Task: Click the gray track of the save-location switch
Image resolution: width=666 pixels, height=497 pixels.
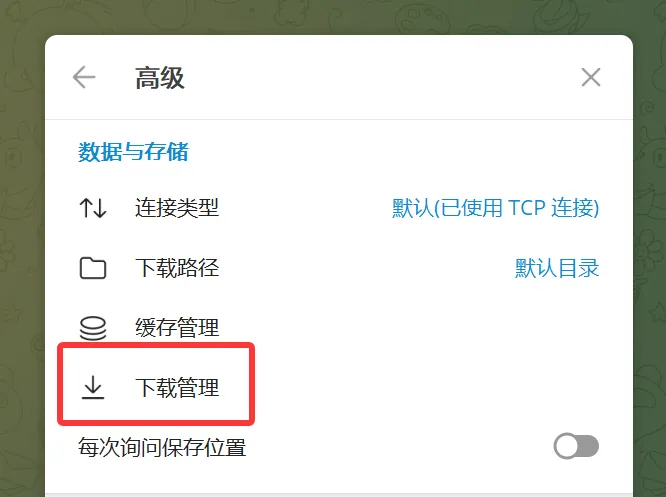Action: (589, 446)
